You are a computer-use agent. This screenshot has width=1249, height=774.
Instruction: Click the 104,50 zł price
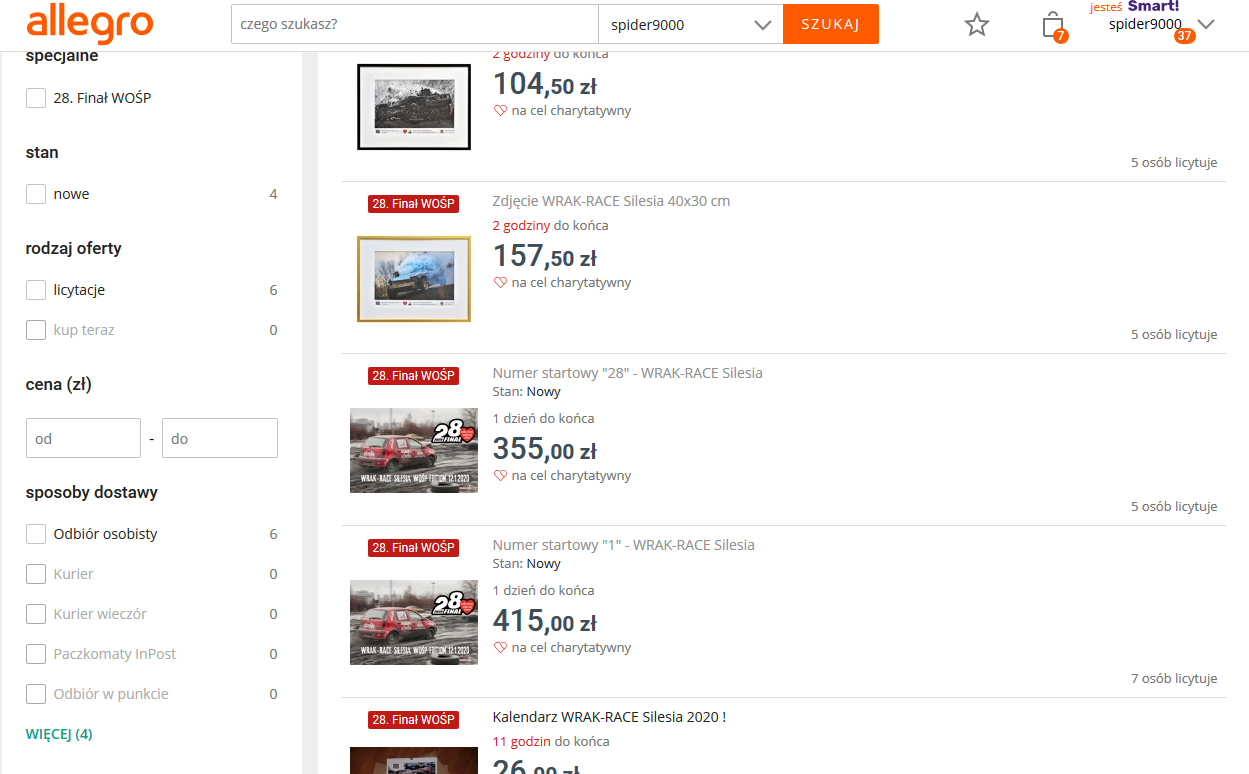coord(545,84)
